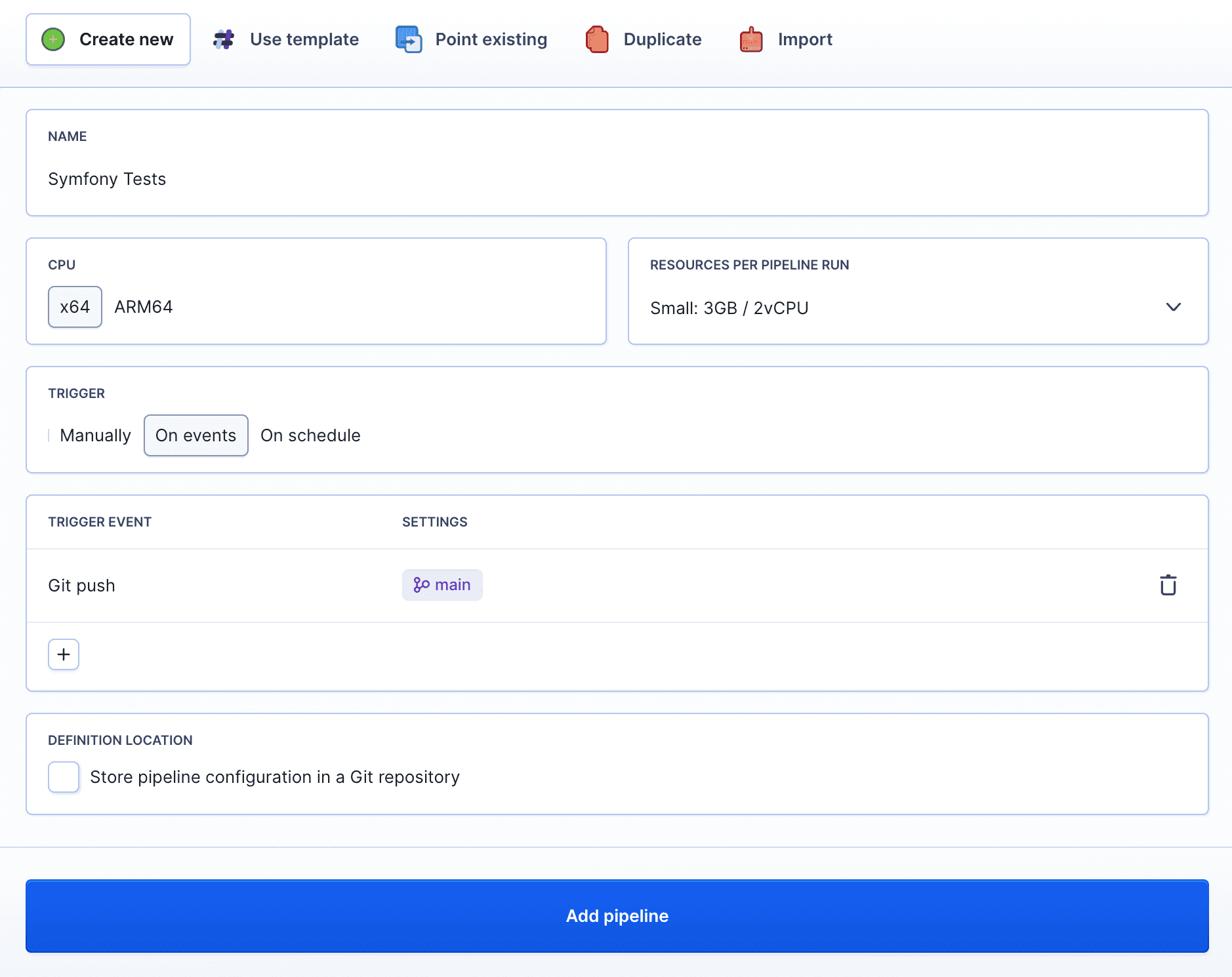Select ARM64 CPU architecture
The height and width of the screenshot is (977, 1232).
click(144, 307)
